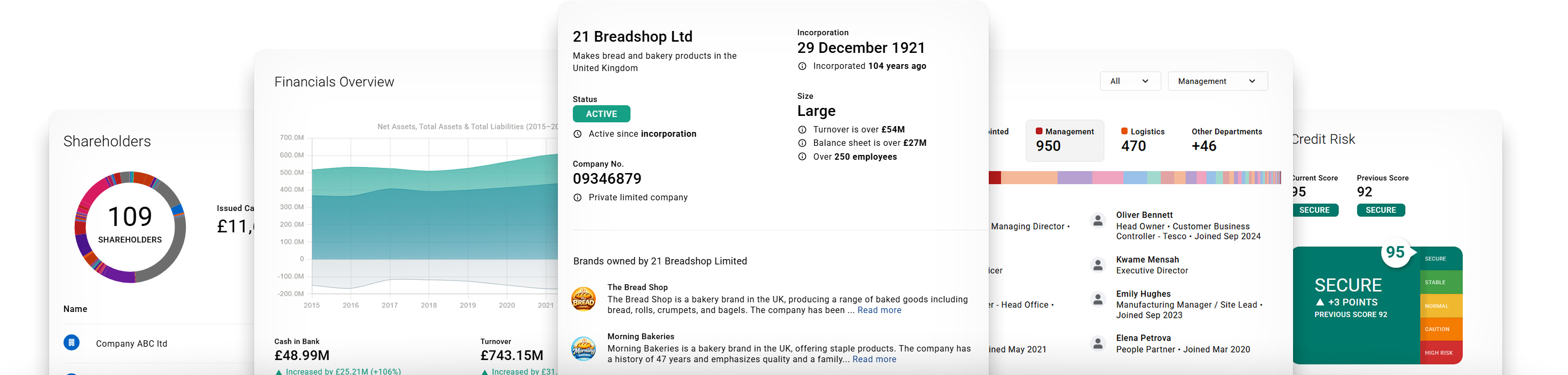Click the clock icon beside Active since incorporation
Image resolution: width=1568 pixels, height=375 pixels.
click(578, 134)
